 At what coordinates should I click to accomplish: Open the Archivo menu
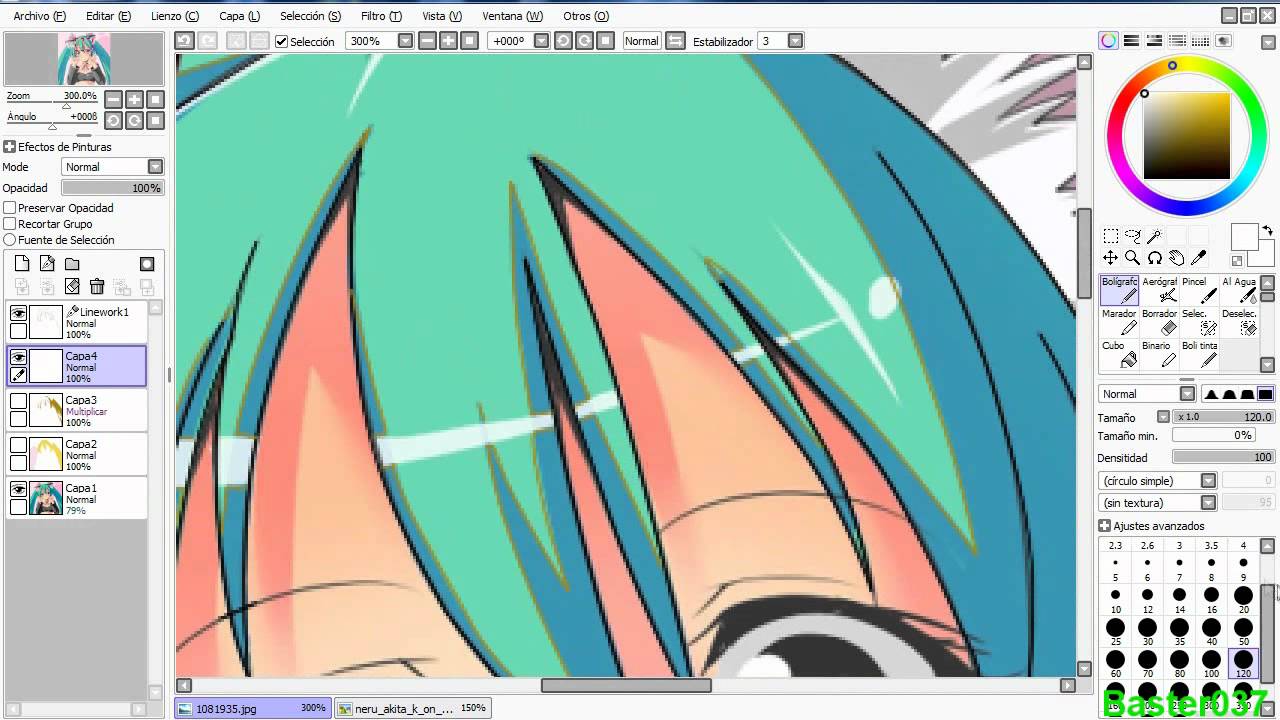click(39, 16)
